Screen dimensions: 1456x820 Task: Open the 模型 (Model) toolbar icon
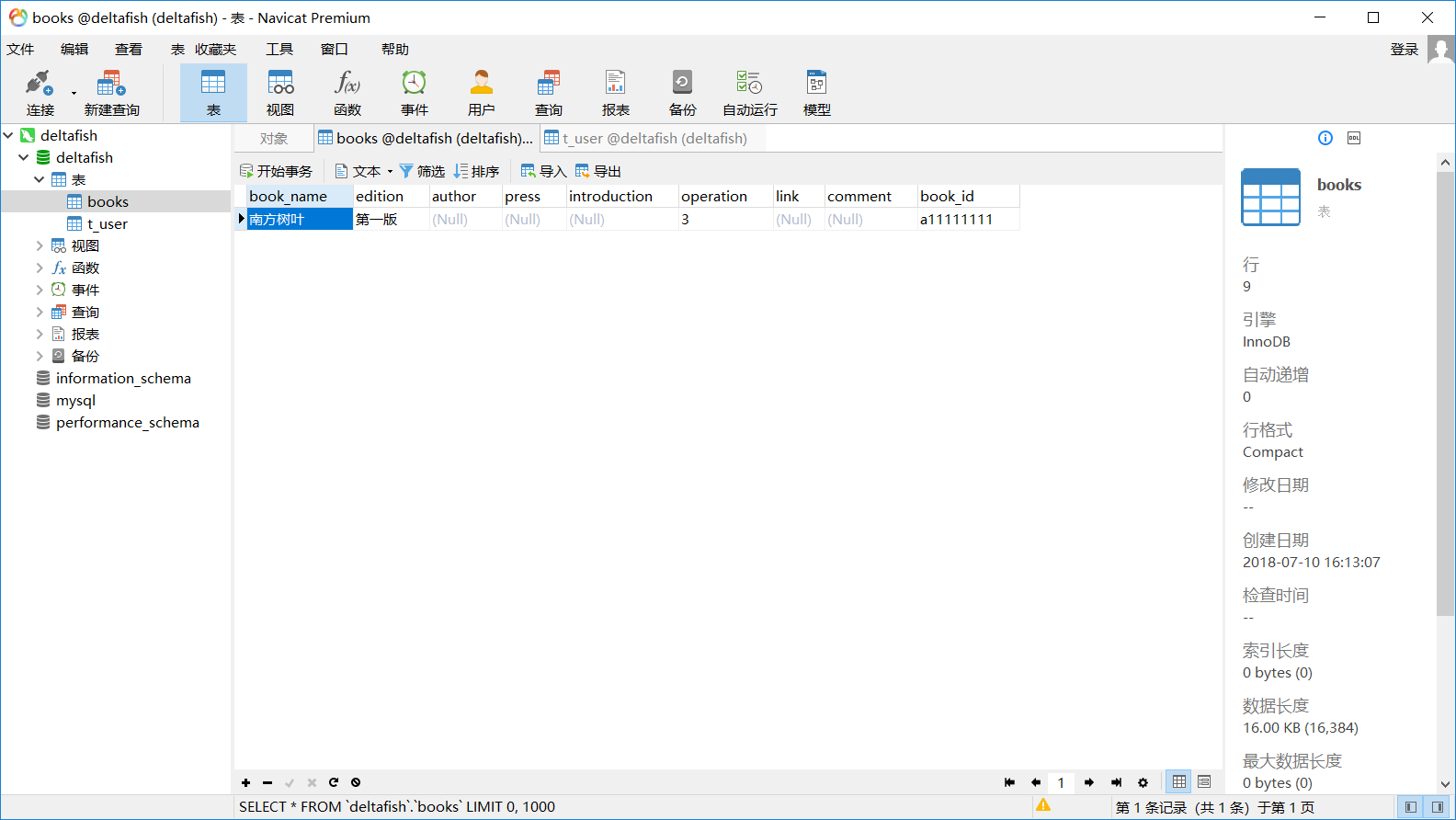point(817,93)
